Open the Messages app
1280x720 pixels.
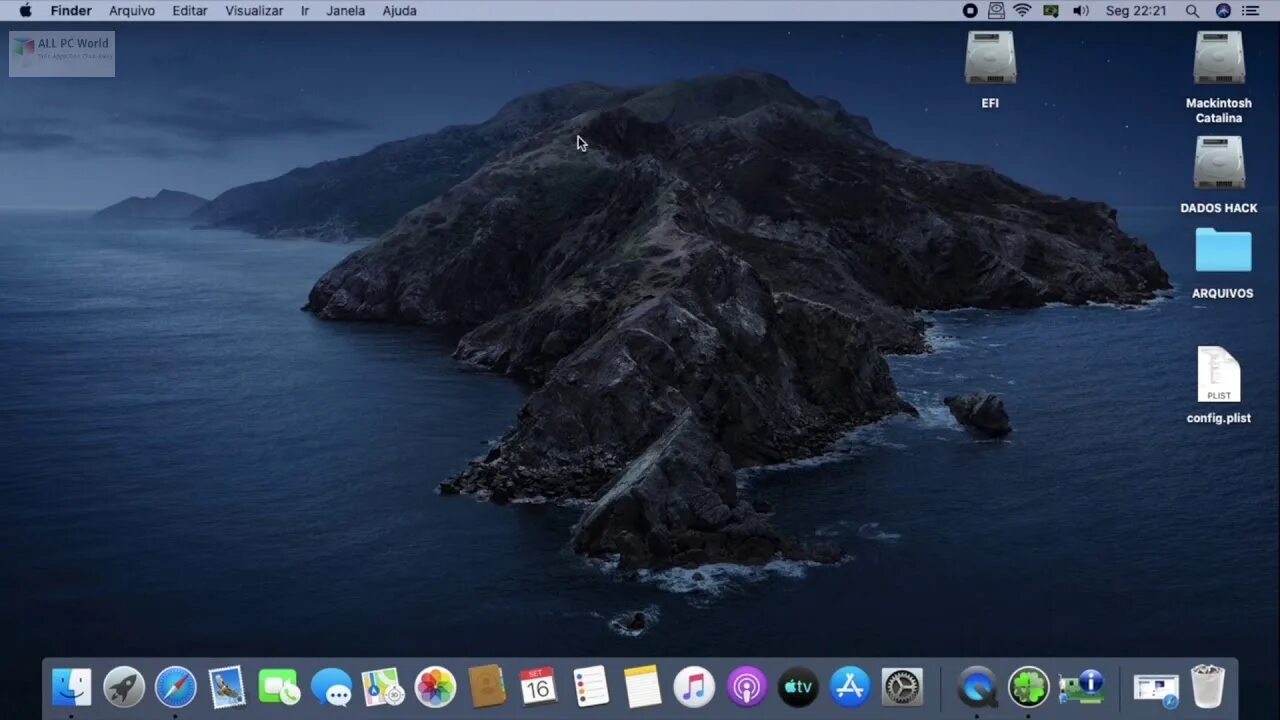point(331,687)
